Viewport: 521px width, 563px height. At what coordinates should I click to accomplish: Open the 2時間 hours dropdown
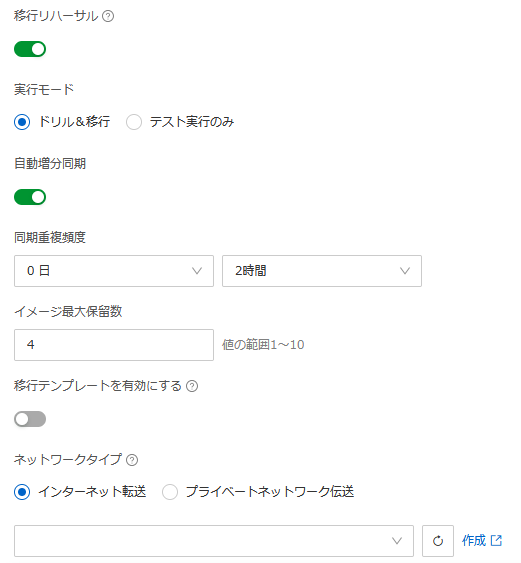tap(322, 271)
